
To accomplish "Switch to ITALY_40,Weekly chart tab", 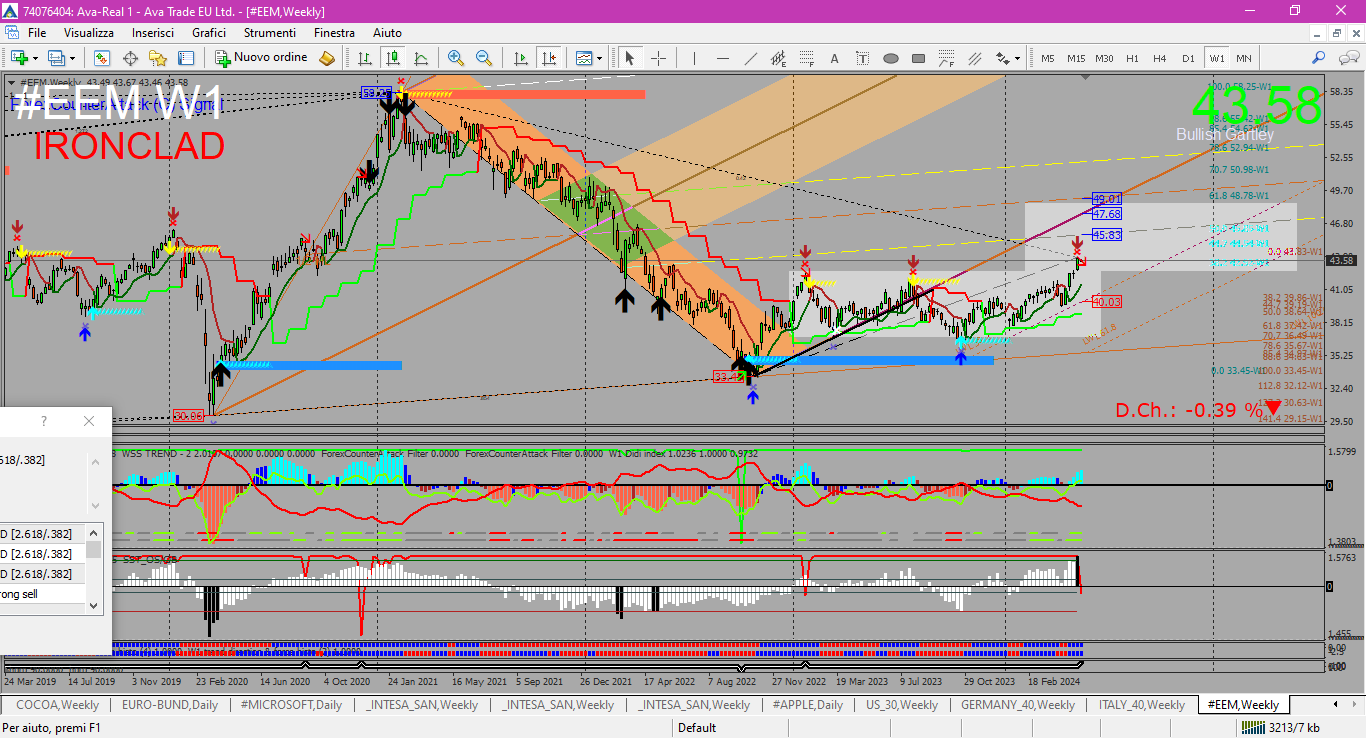I will click(1142, 705).
